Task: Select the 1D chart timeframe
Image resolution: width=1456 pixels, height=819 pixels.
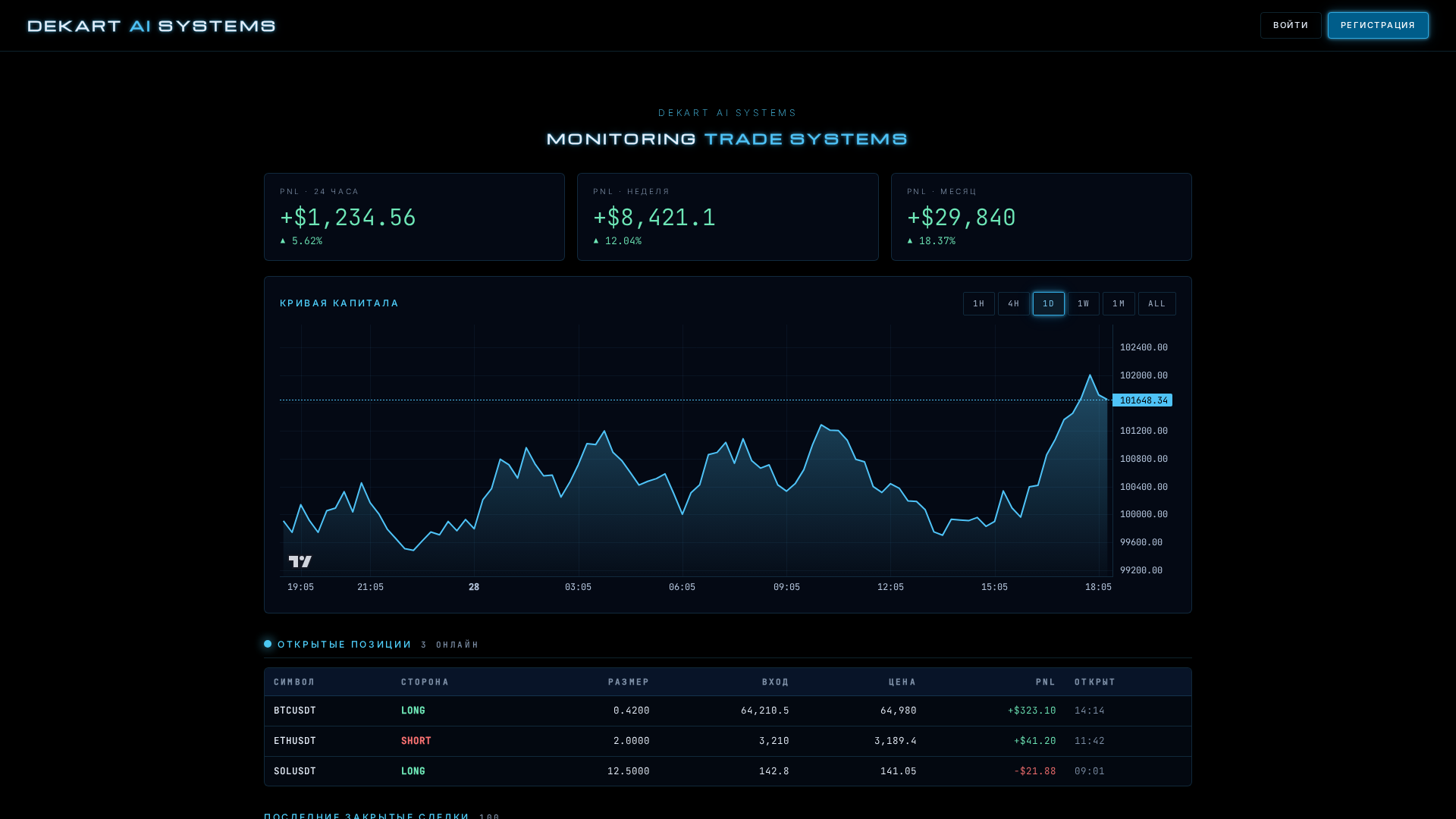Action: (1049, 303)
